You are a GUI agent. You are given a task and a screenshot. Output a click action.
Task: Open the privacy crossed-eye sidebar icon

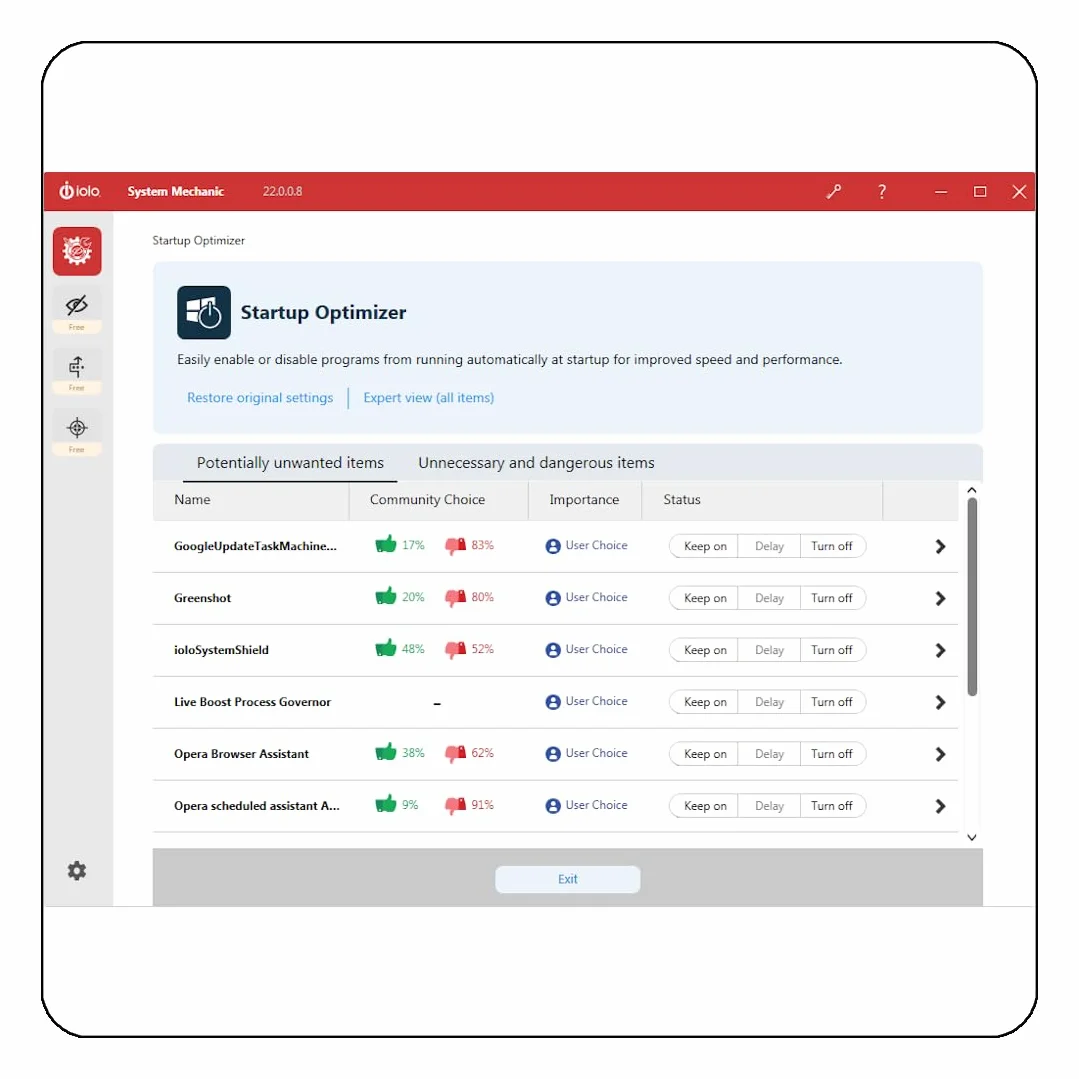click(77, 305)
